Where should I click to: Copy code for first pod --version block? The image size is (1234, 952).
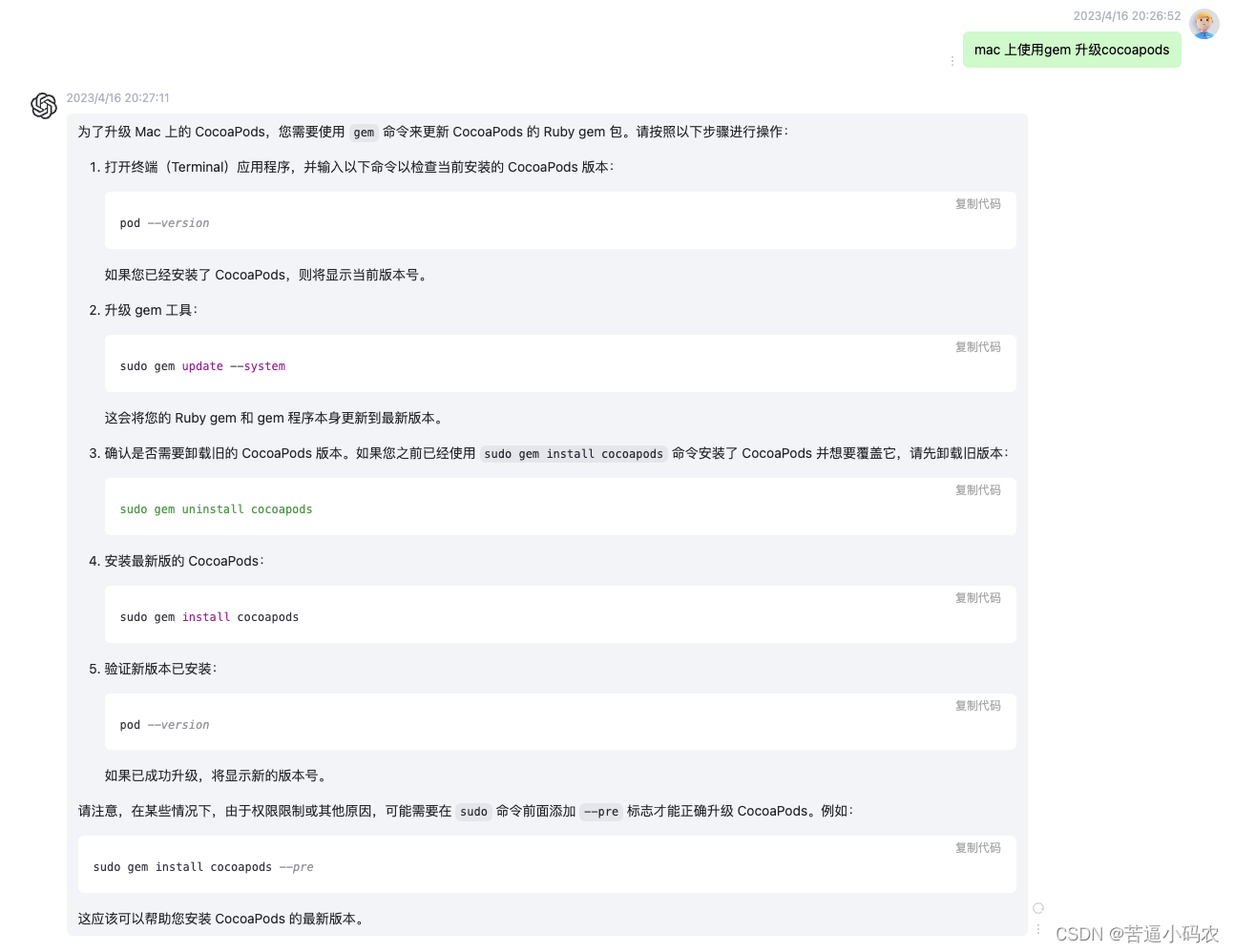(978, 204)
